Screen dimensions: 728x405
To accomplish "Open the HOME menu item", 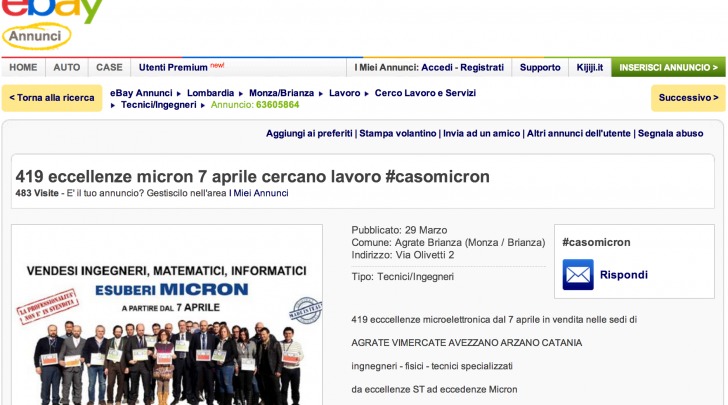I will point(23,67).
